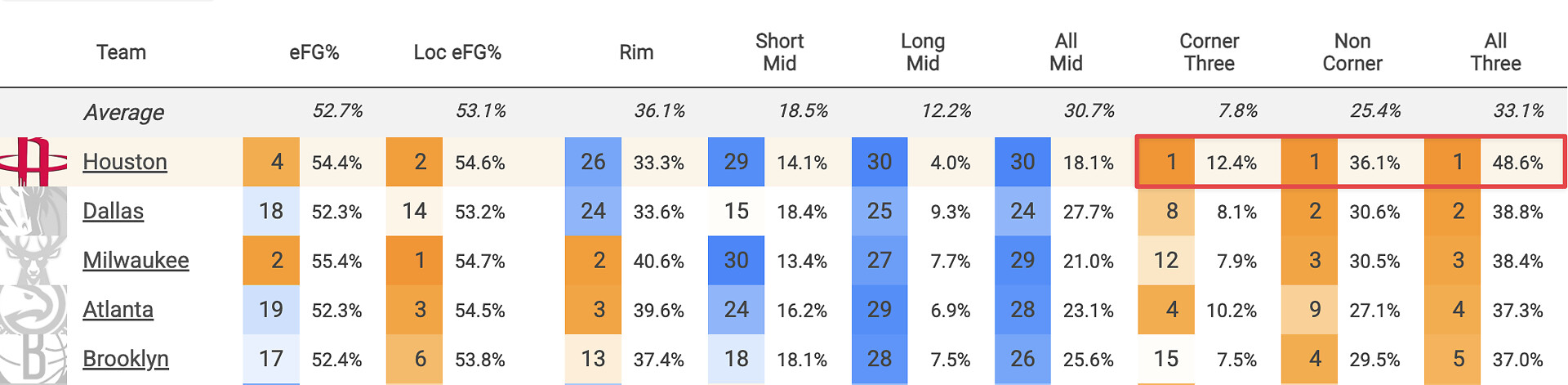This screenshot has width=1568, height=385.
Task: Sort by Short Mid column header
Action: (x=779, y=52)
